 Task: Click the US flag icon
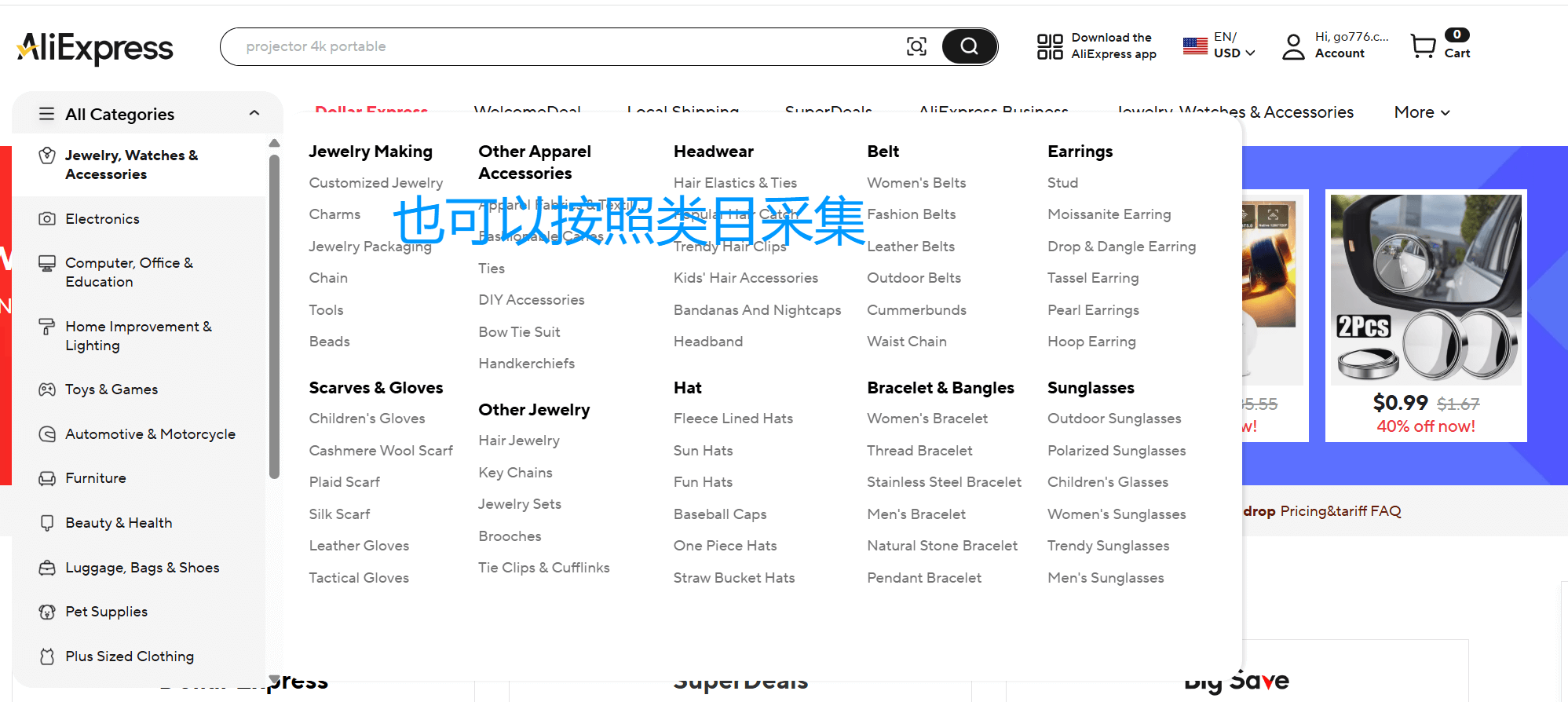coord(1195,46)
